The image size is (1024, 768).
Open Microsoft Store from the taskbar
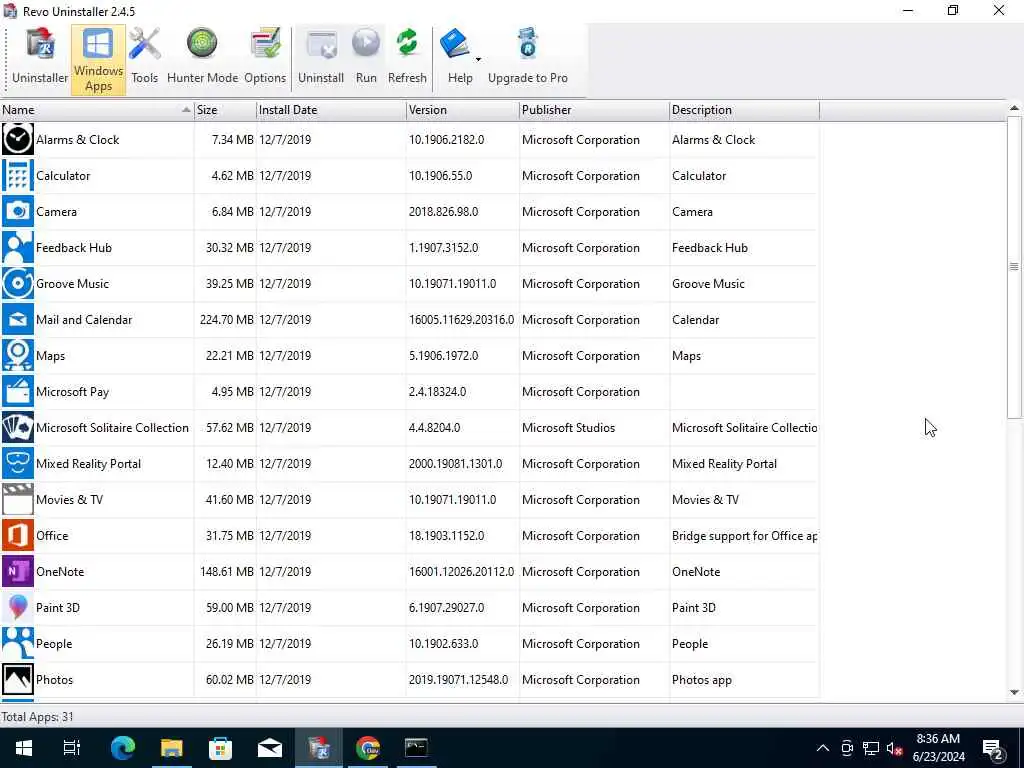[x=221, y=748]
